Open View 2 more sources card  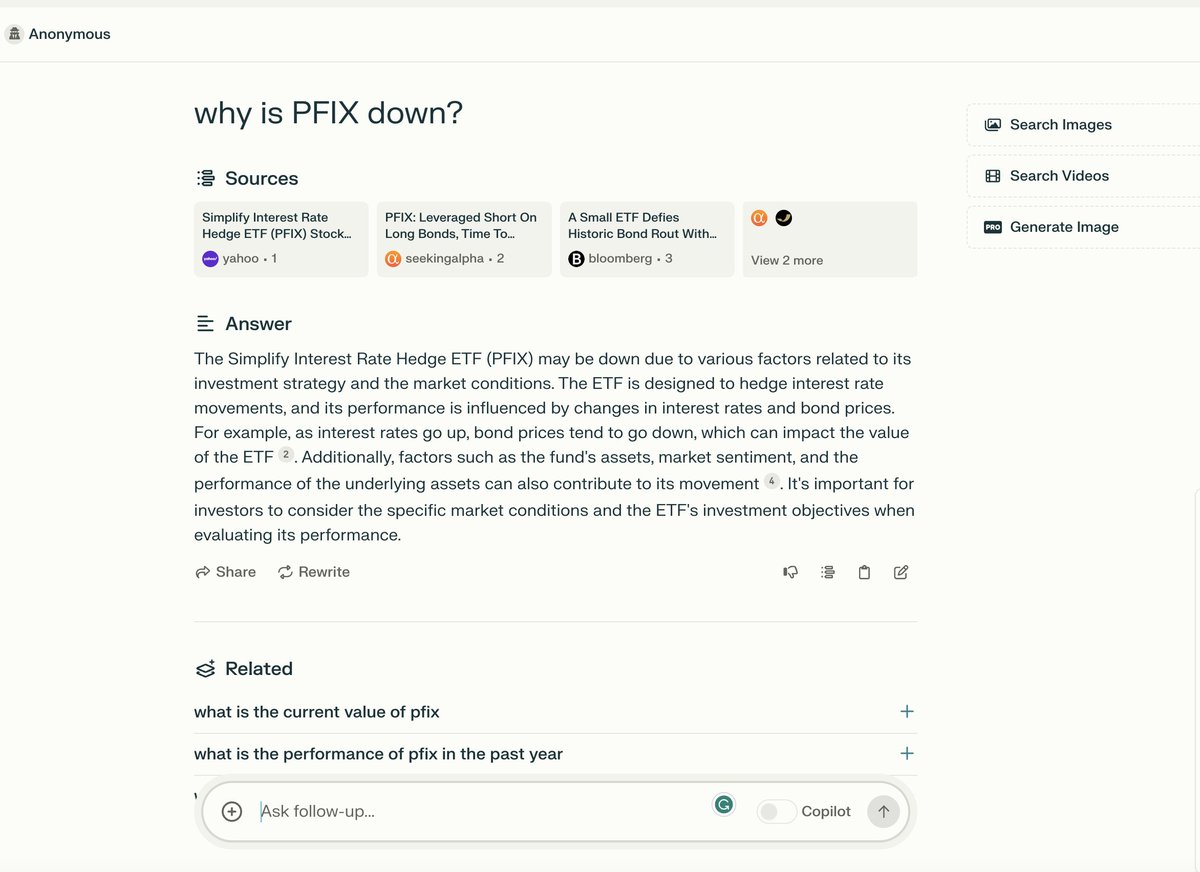(830, 239)
